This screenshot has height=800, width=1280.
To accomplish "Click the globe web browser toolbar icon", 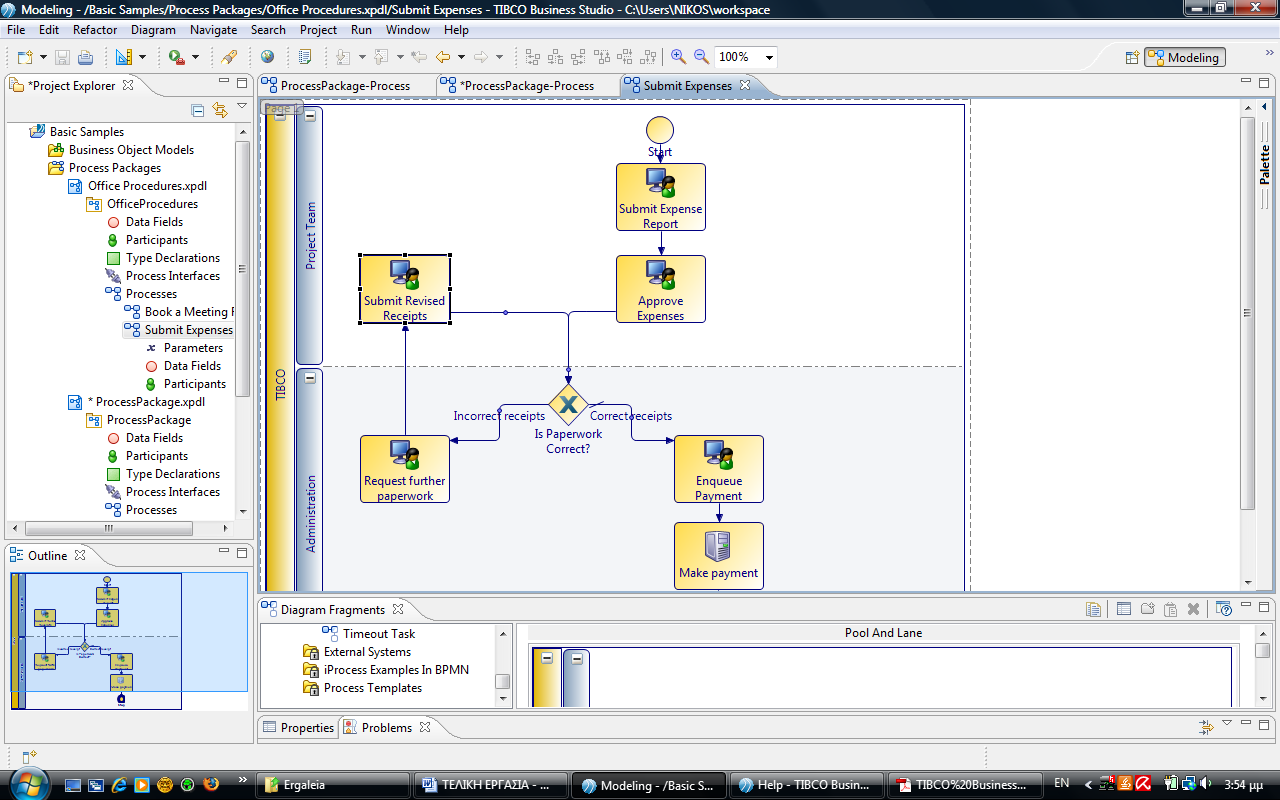I will pos(267,57).
